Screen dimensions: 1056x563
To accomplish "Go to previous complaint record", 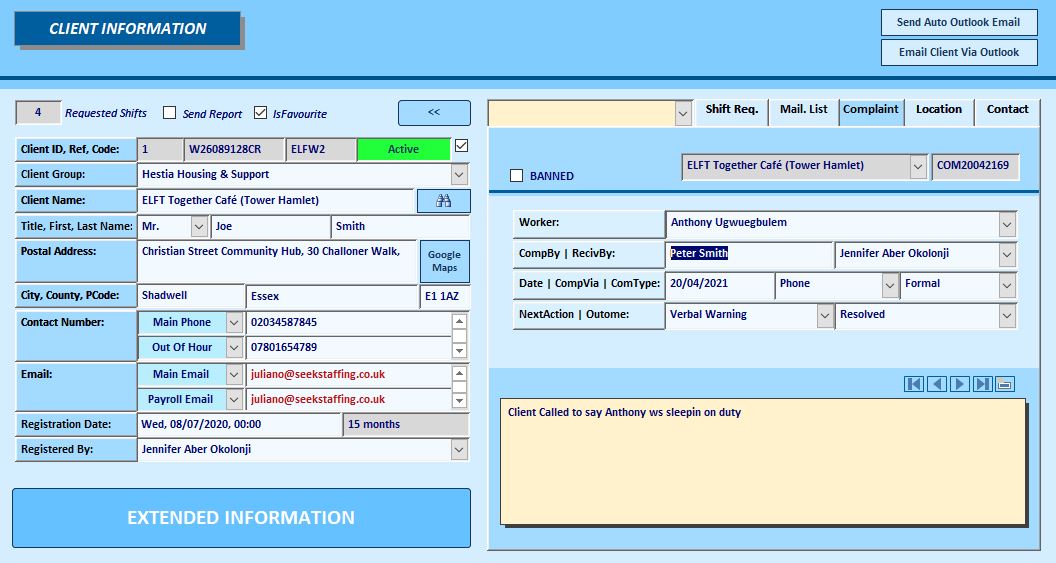I will [937, 384].
